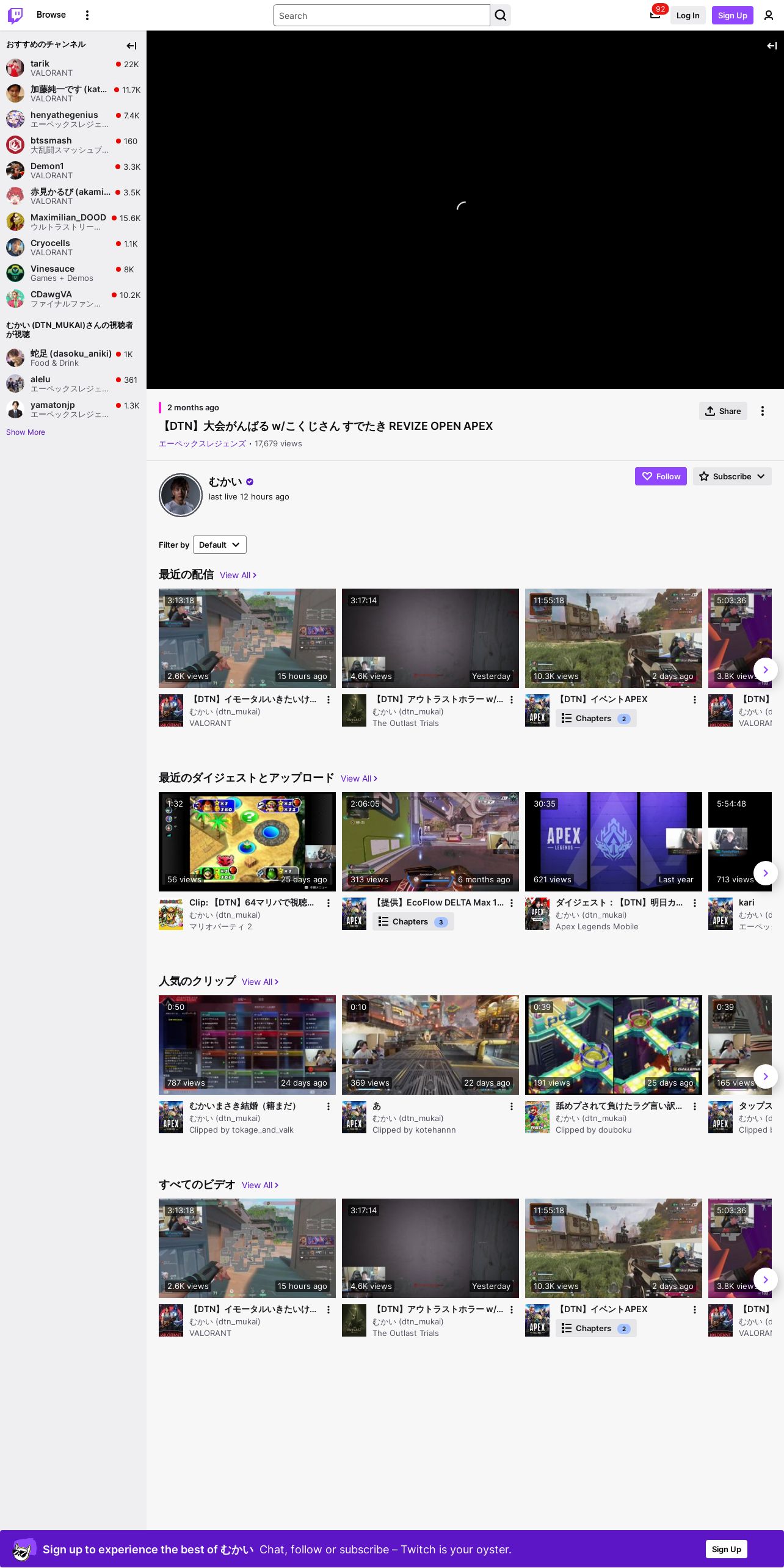Open View All for 最近のダイジェストとアップロード
This screenshot has width=784, height=1568.
(x=359, y=779)
